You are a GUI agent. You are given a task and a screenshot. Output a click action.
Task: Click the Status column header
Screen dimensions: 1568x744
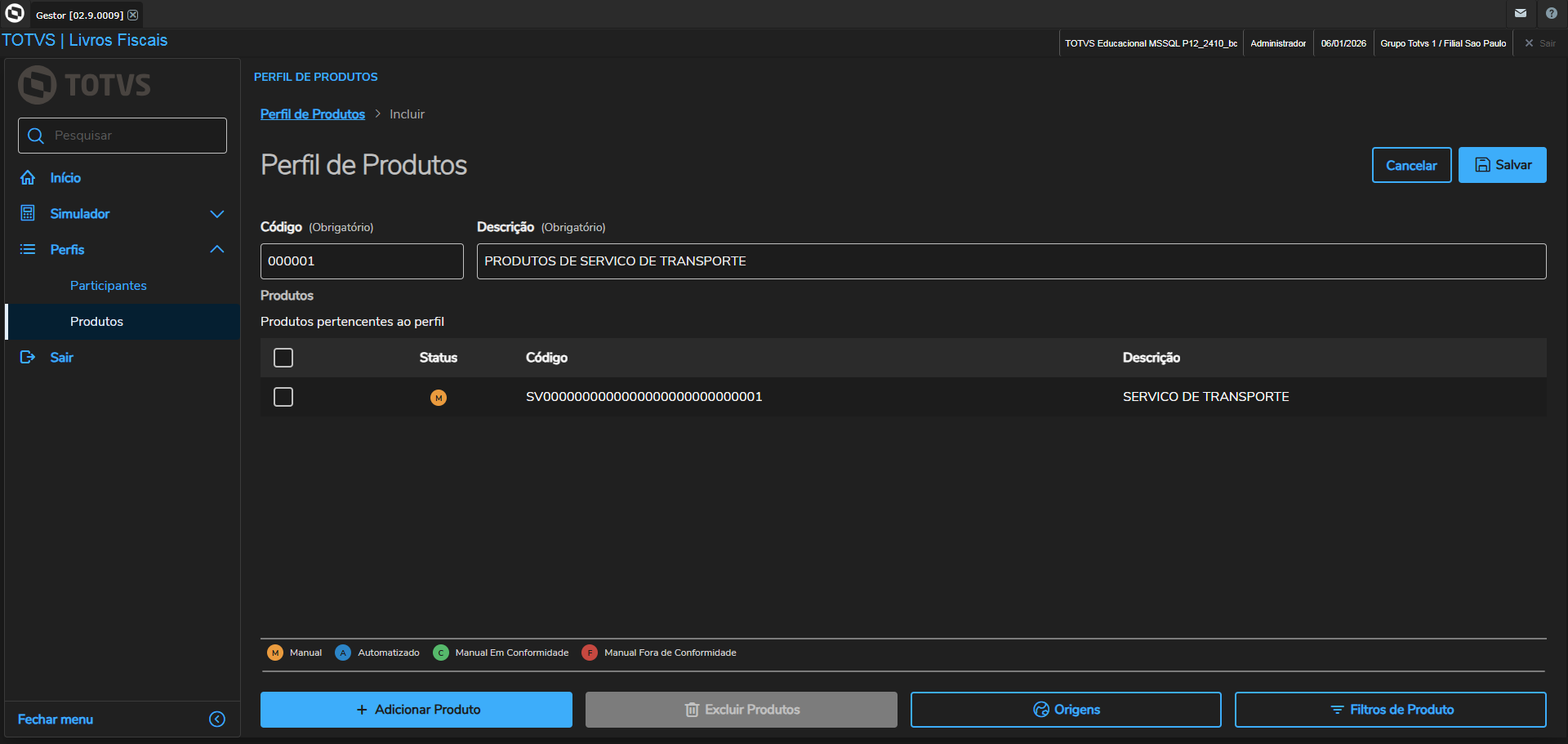(x=439, y=358)
